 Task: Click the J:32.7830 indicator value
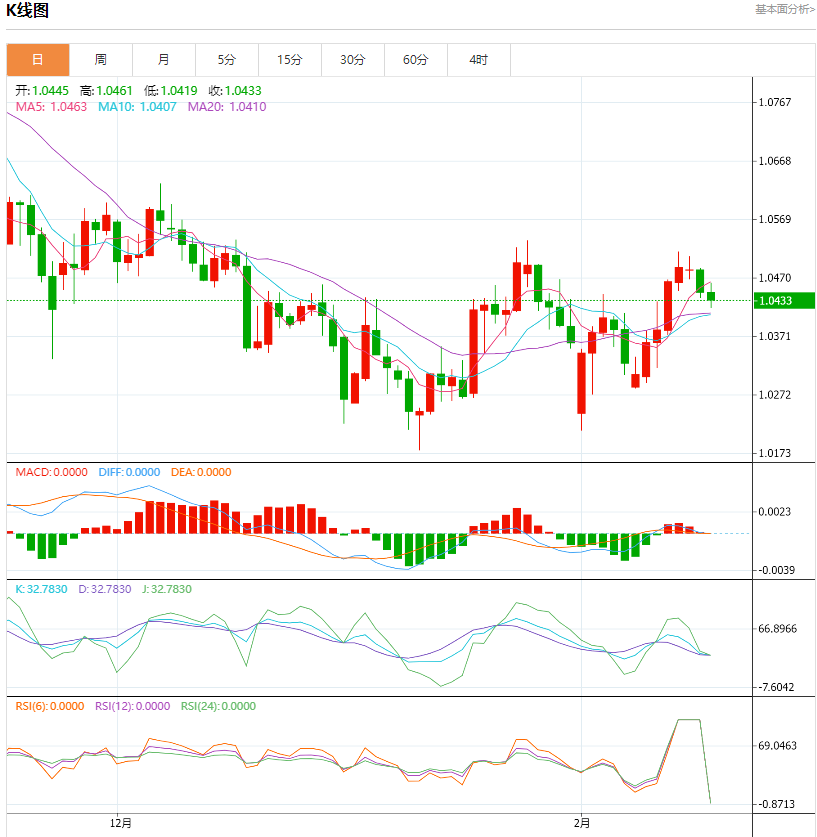(x=166, y=589)
